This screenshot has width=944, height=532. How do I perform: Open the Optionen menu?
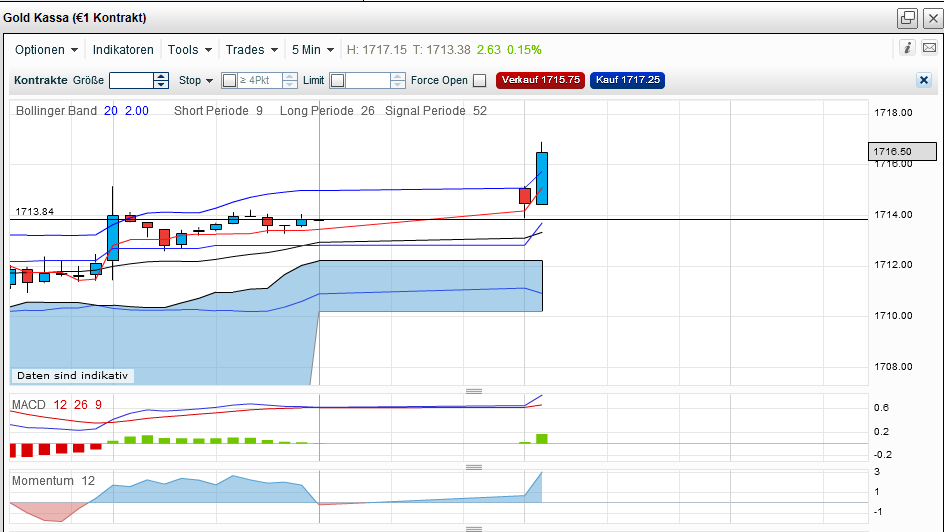46,49
